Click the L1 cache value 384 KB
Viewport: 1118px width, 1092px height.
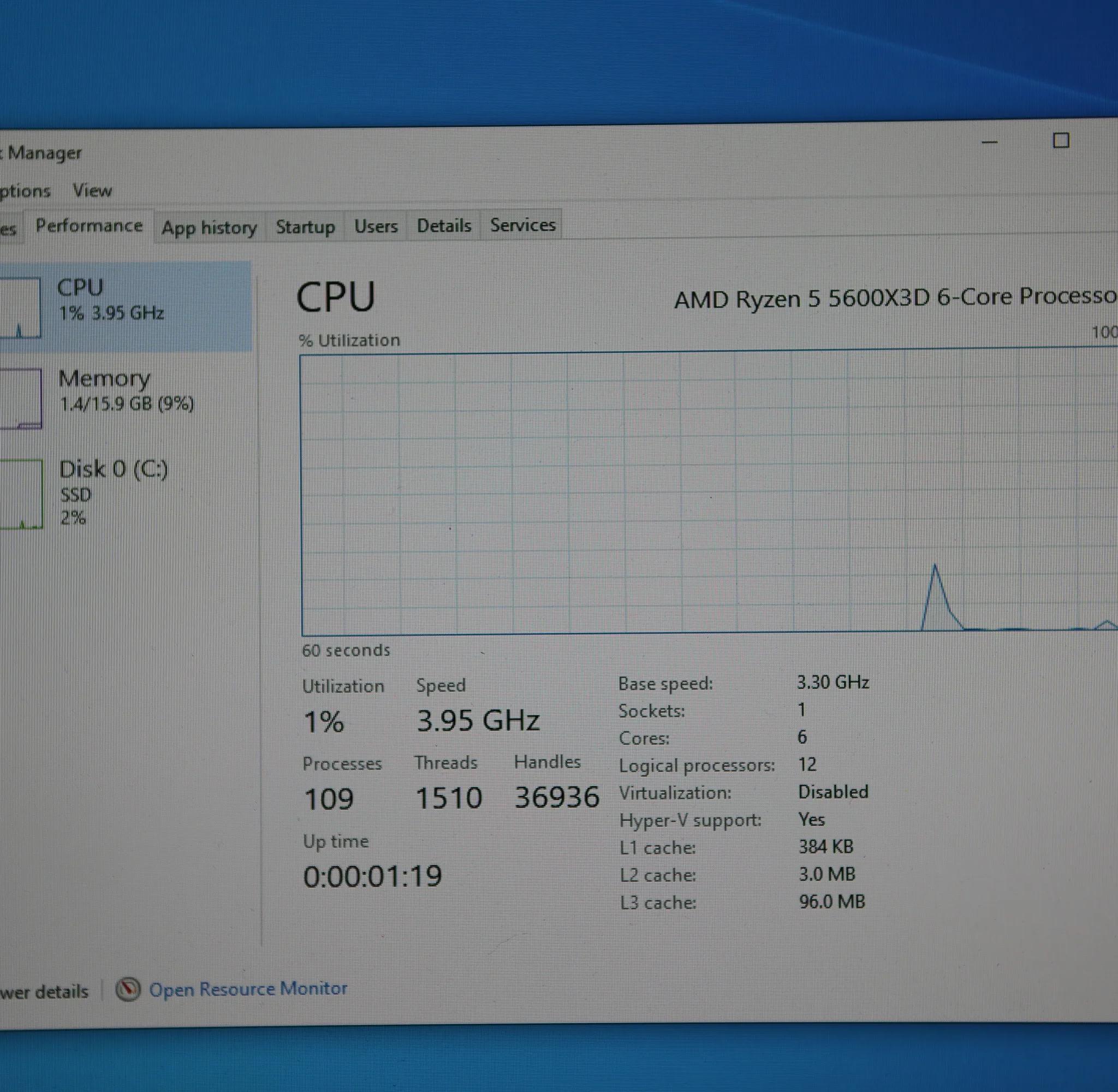coord(826,847)
